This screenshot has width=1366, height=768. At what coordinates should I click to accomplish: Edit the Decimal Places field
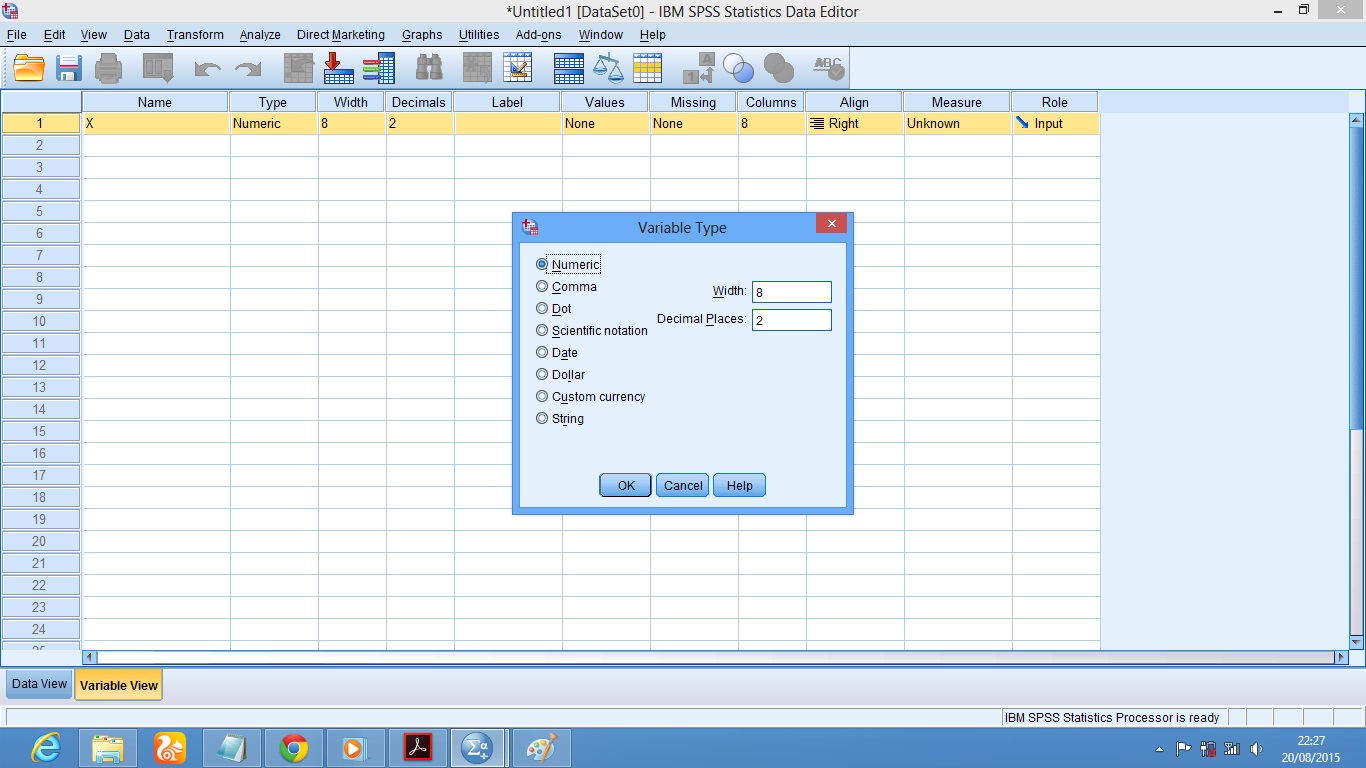point(791,320)
